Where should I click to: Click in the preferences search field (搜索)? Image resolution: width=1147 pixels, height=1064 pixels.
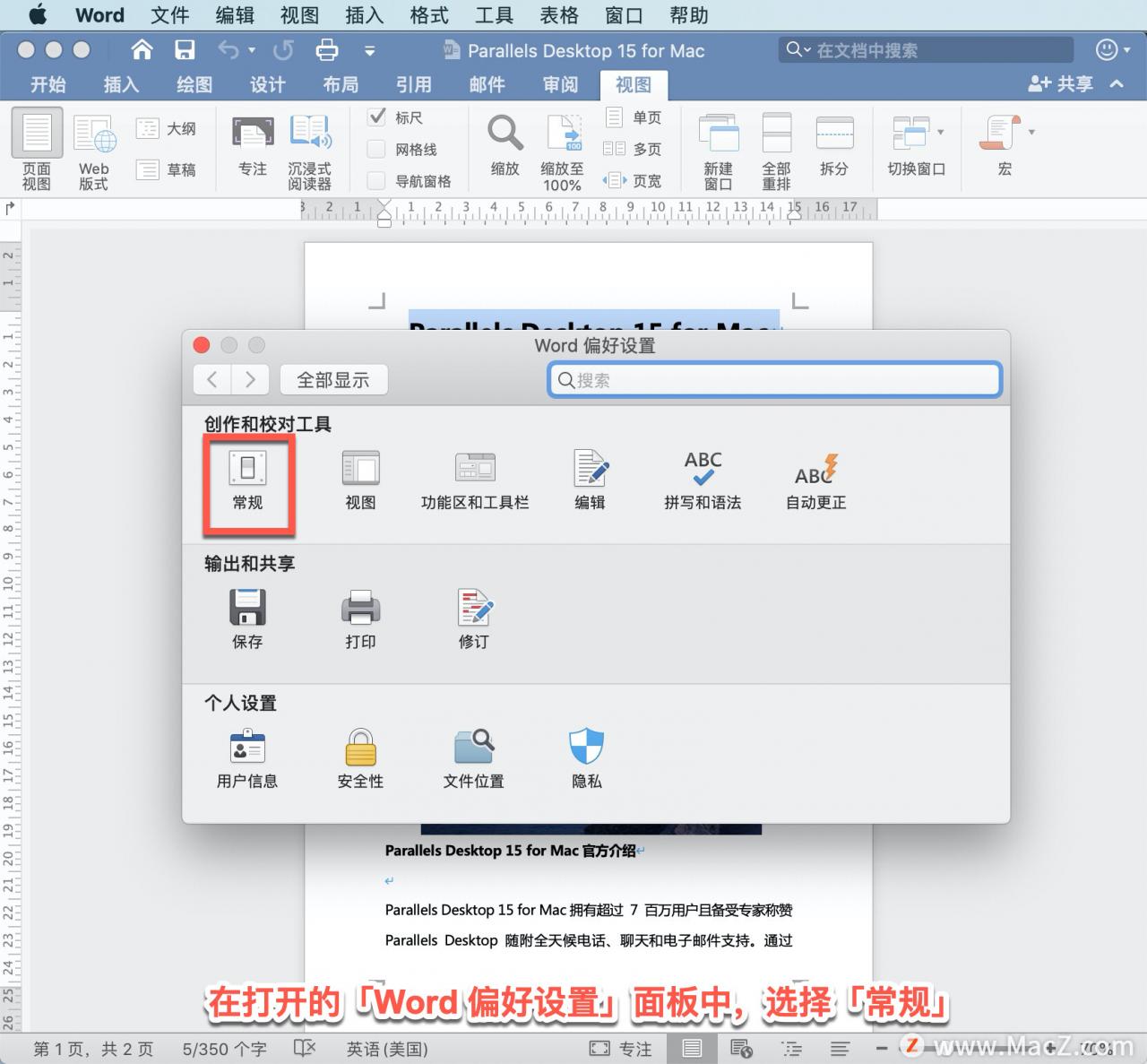click(x=774, y=380)
